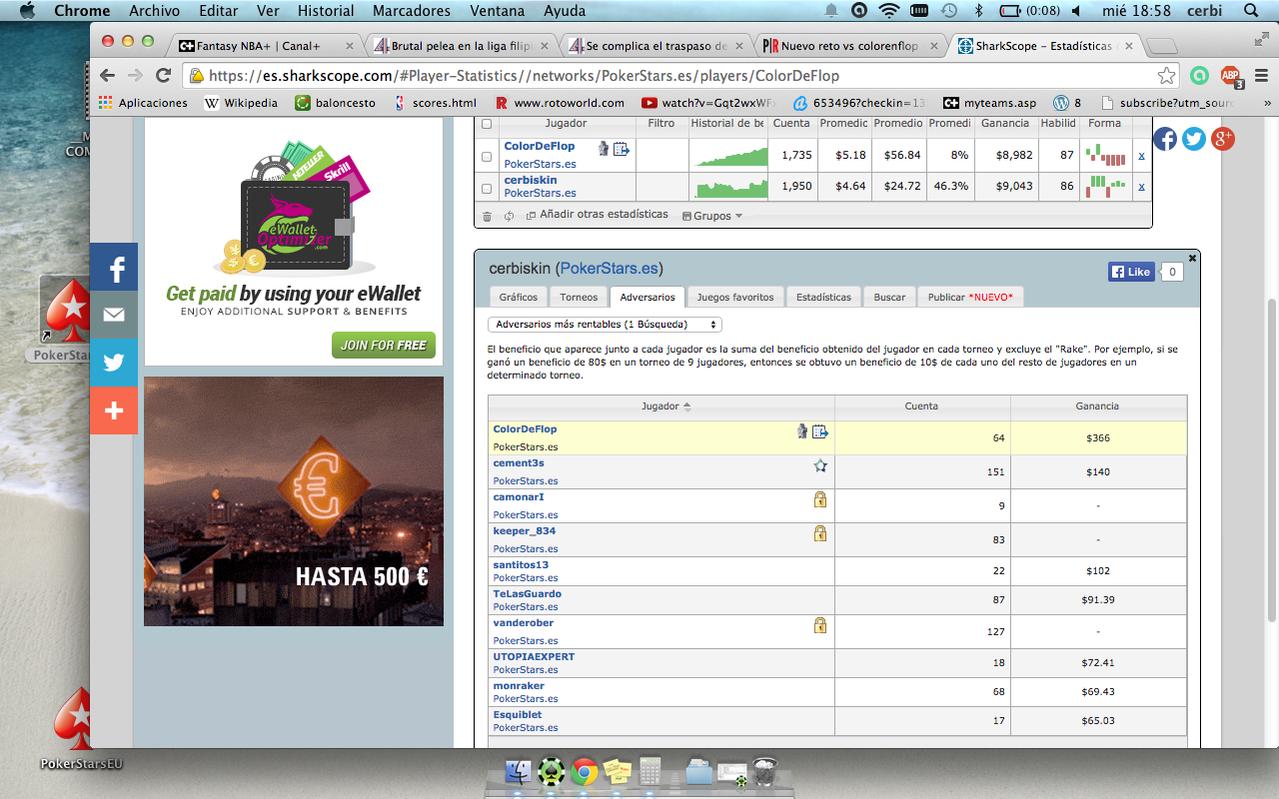Click the Facebook Like button

[1131, 272]
